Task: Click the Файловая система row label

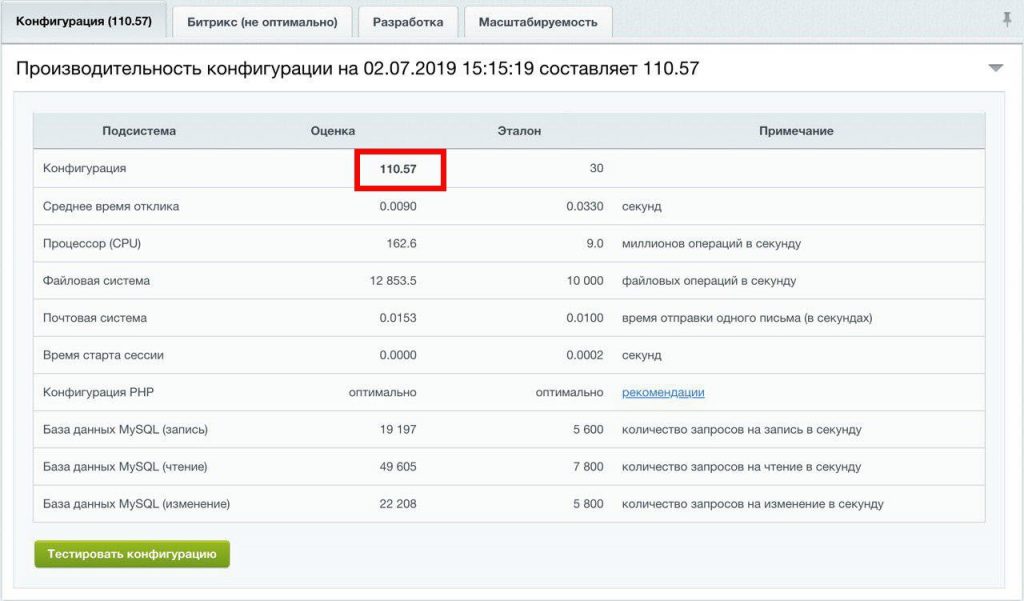Action: tap(96, 281)
